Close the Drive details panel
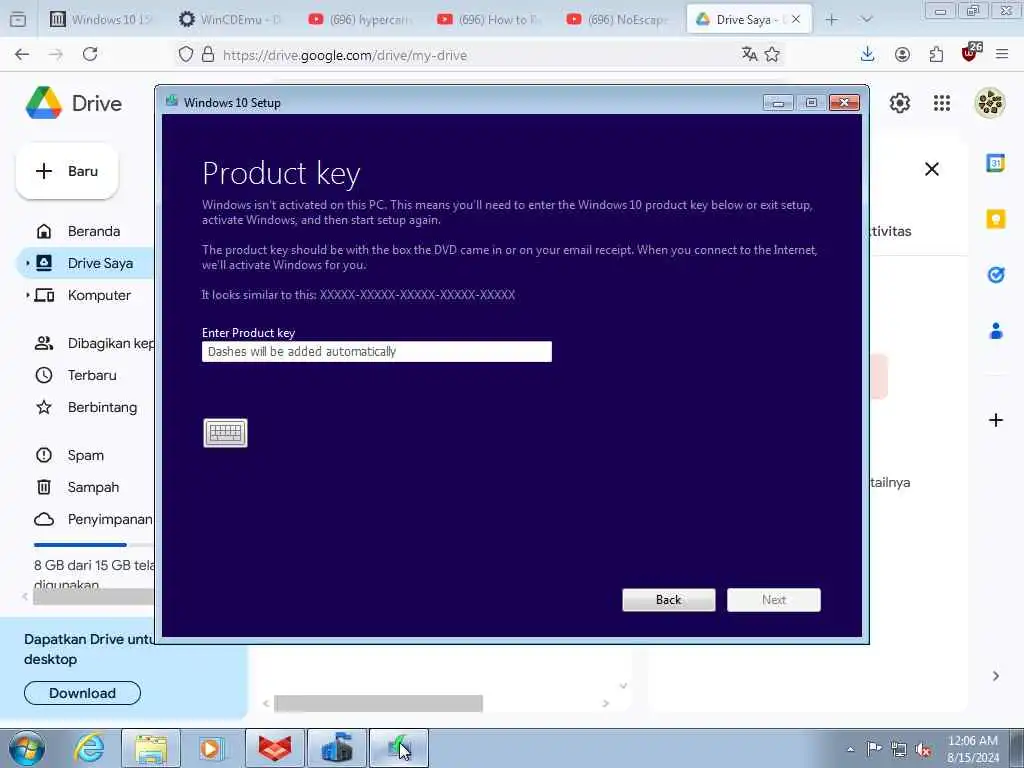This screenshot has width=1024, height=768. (x=932, y=169)
